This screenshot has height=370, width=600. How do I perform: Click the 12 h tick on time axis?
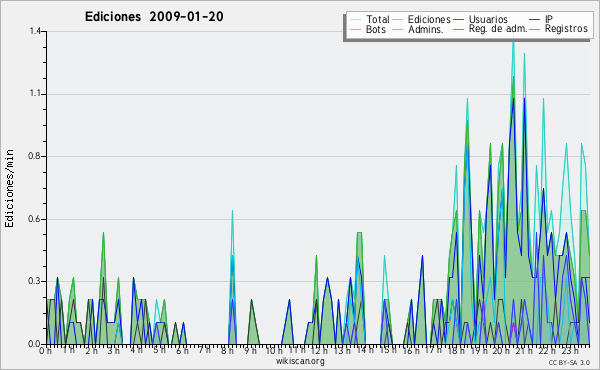[x=319, y=350]
